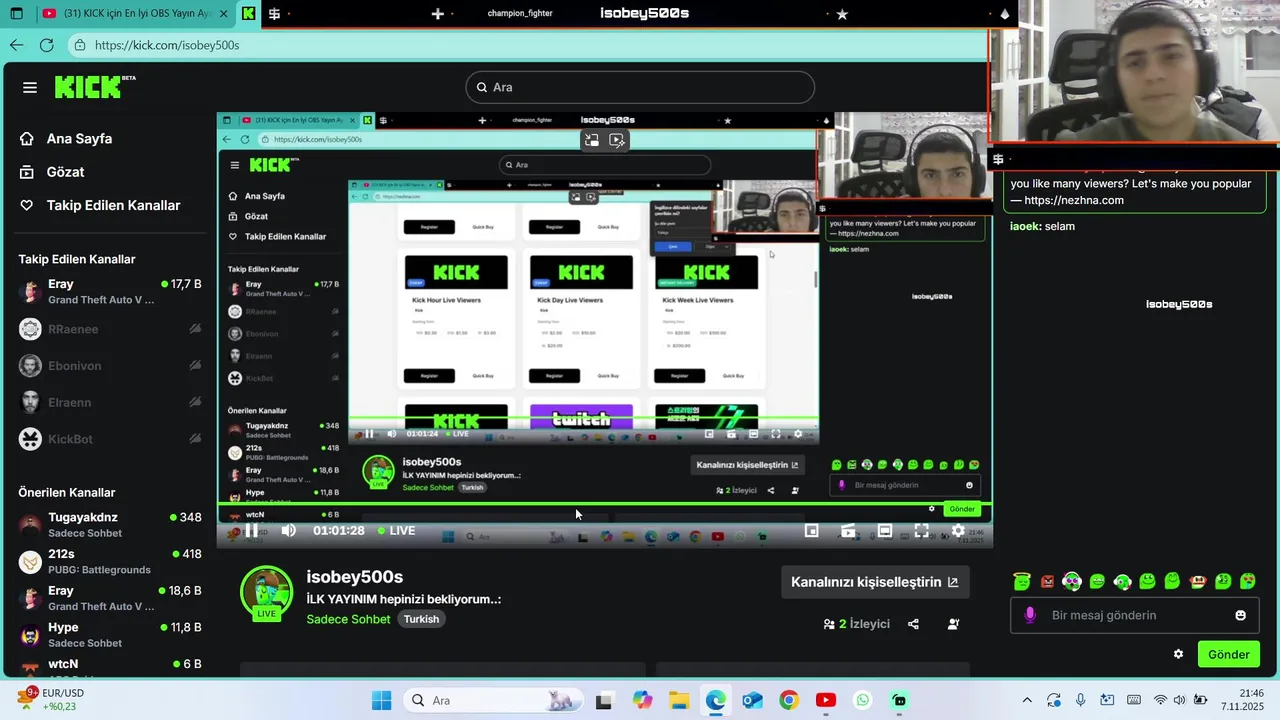
Task: Open the tab actions menu icon
Action: click(16, 14)
